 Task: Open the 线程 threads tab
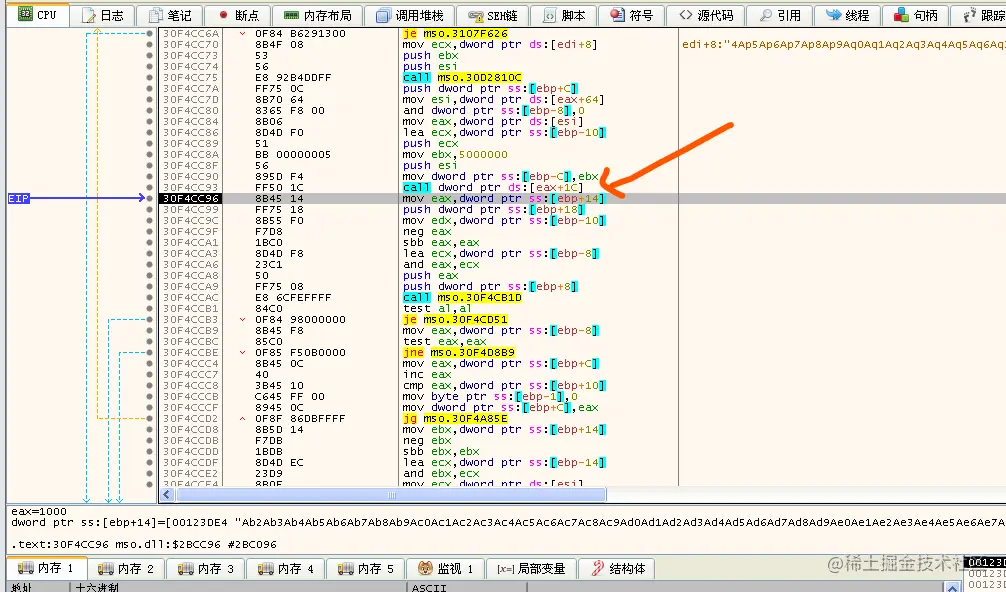click(848, 15)
